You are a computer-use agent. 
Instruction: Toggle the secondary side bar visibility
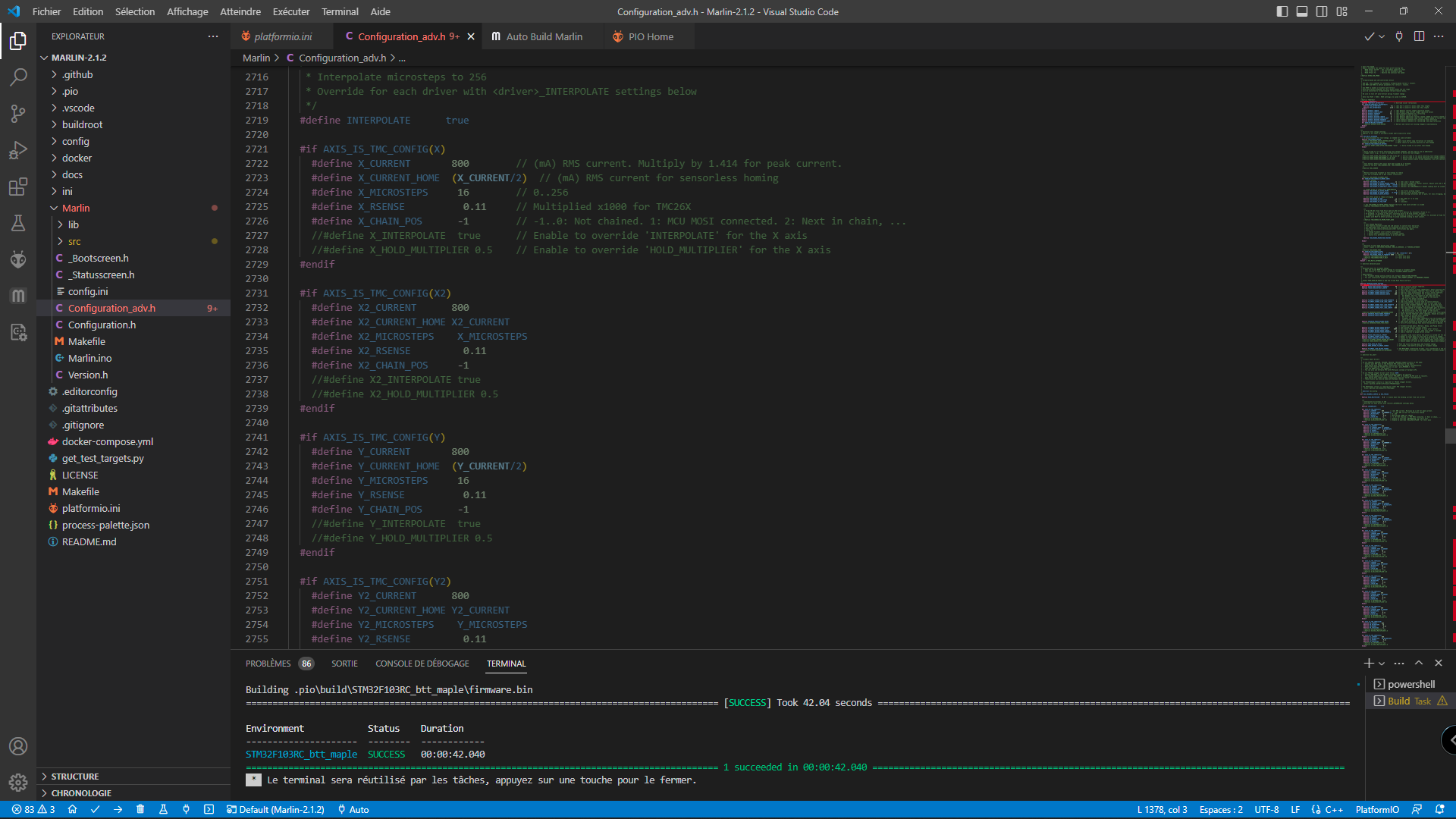pos(1322,11)
